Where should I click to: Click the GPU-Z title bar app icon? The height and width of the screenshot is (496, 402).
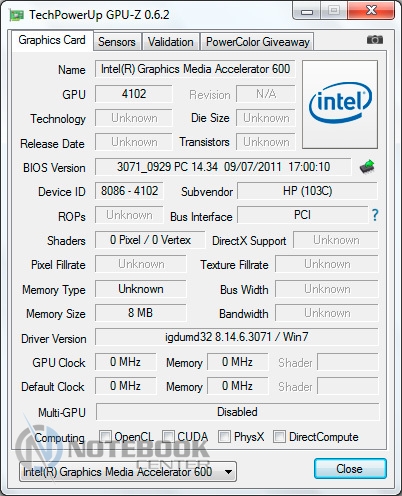16,15
